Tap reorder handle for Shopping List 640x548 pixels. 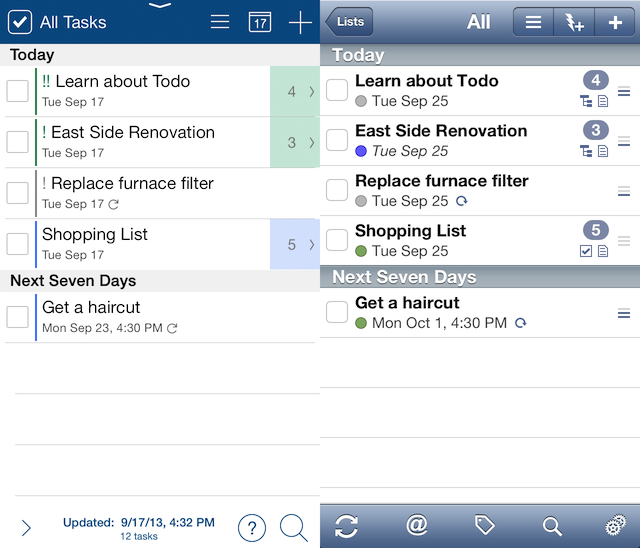point(624,241)
